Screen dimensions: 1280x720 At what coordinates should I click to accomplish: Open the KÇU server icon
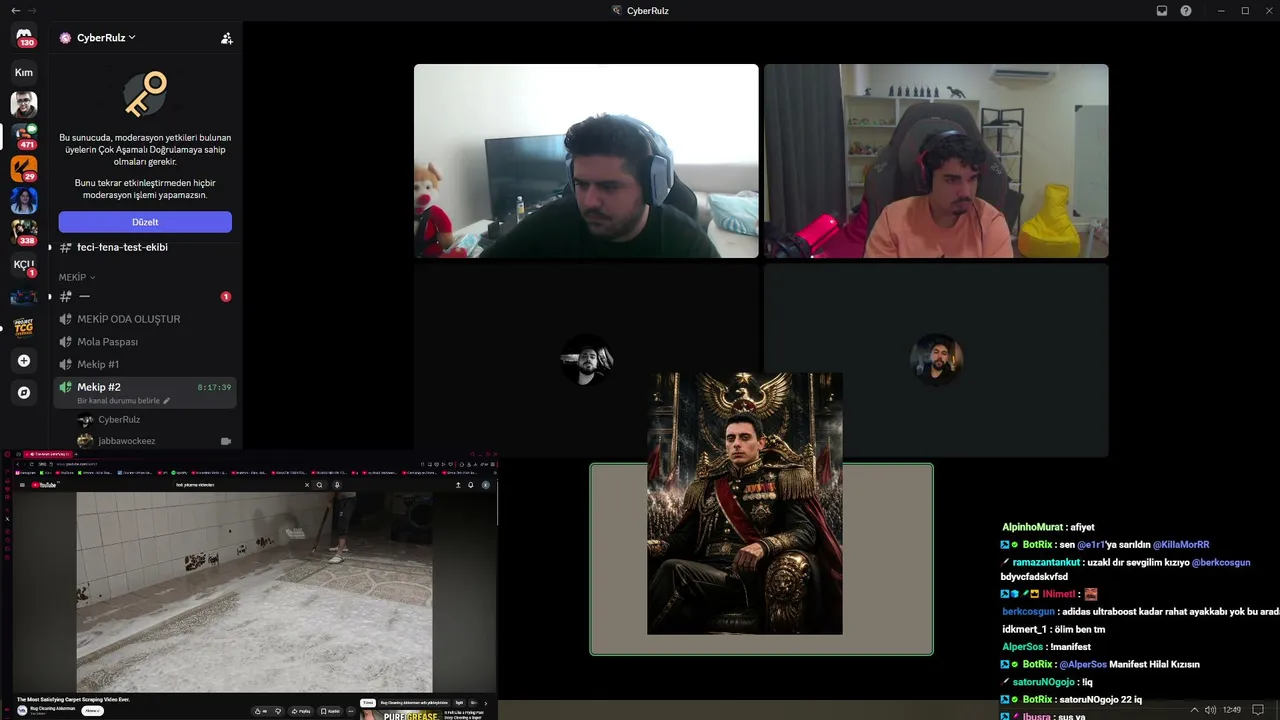[24, 264]
